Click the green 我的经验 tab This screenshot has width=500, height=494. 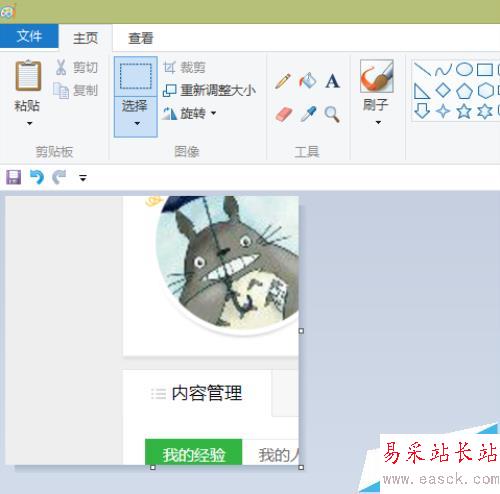pyautogui.click(x=194, y=452)
